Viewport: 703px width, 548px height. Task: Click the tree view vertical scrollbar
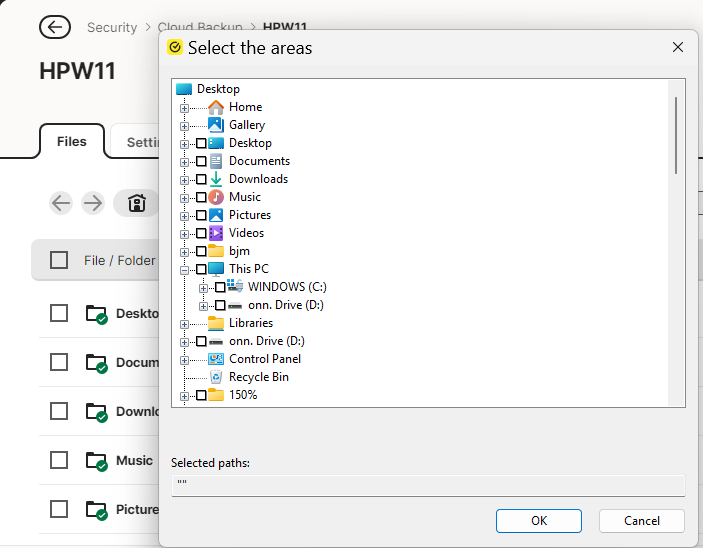pyautogui.click(x=676, y=135)
